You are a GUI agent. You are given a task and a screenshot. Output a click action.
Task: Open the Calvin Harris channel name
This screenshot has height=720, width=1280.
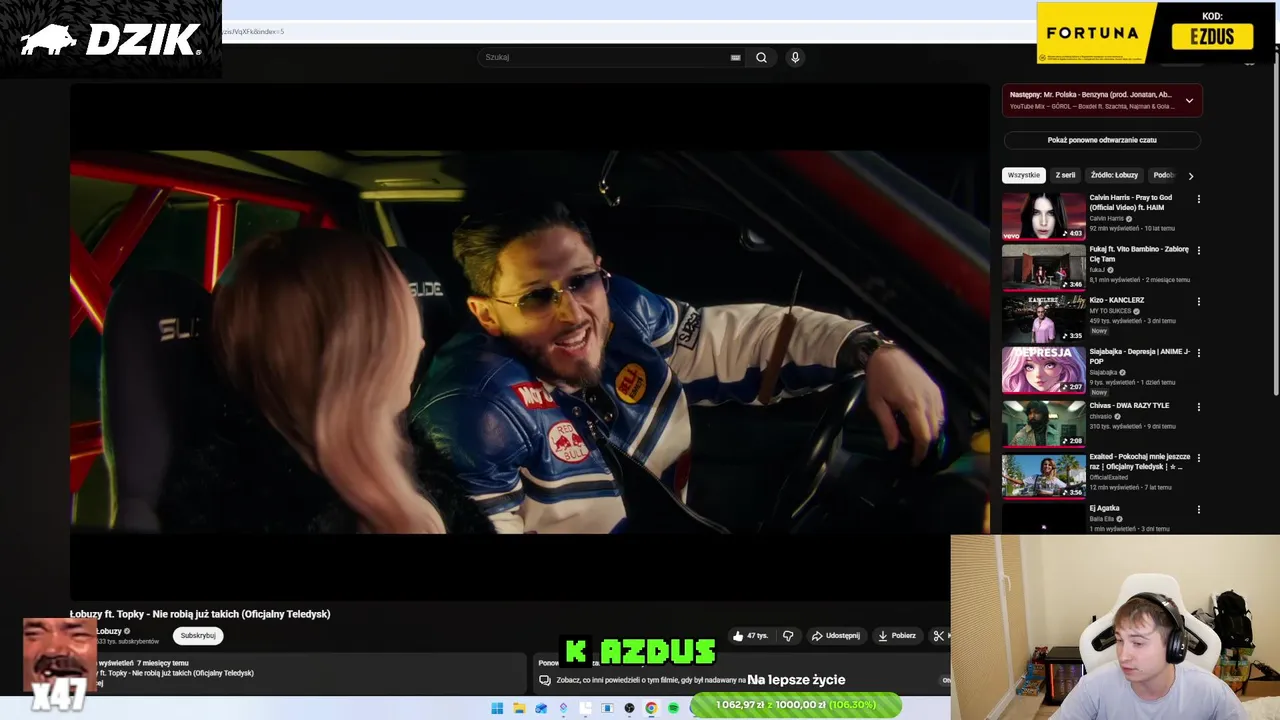[1106, 218]
